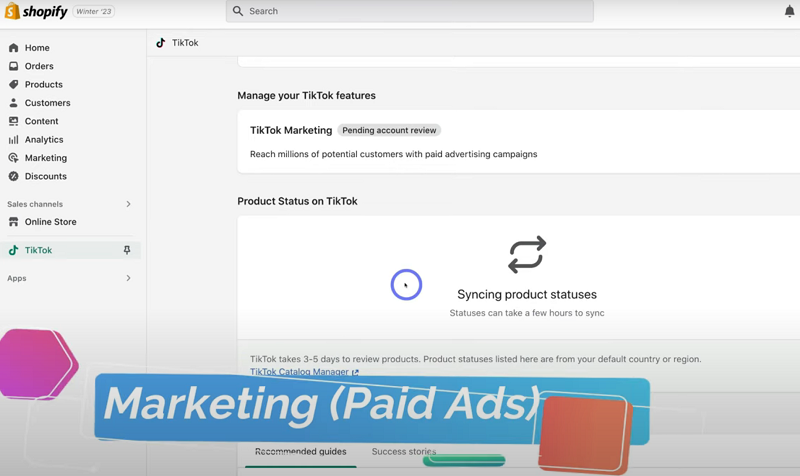Open Home in sidebar
The image size is (800, 476).
coord(37,47)
